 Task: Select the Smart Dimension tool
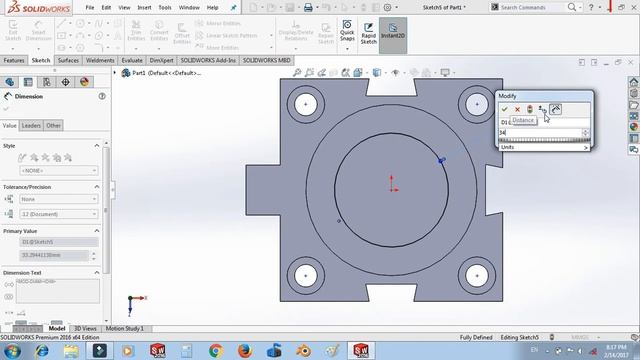click(x=38, y=30)
